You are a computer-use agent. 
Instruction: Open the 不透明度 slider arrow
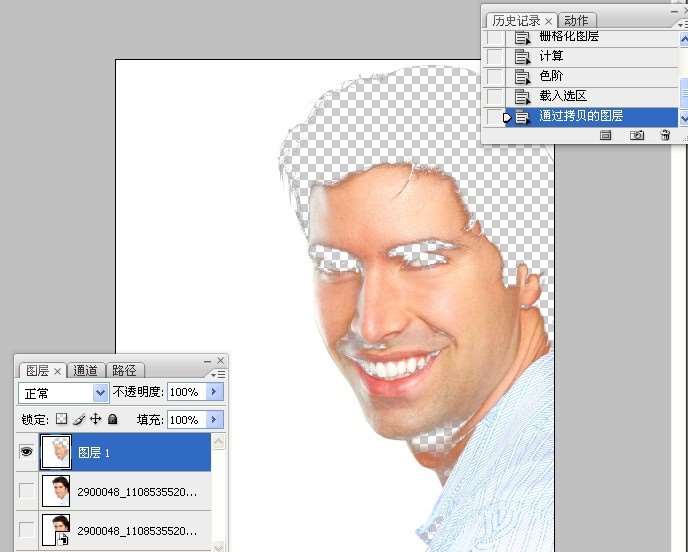(215, 391)
